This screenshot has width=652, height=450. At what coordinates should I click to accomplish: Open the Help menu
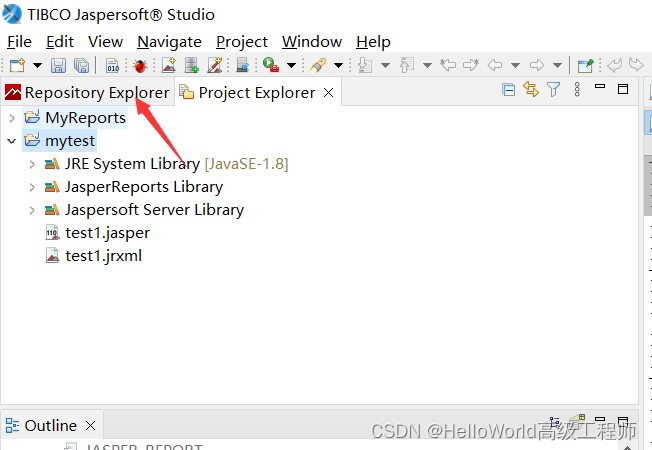click(x=373, y=42)
